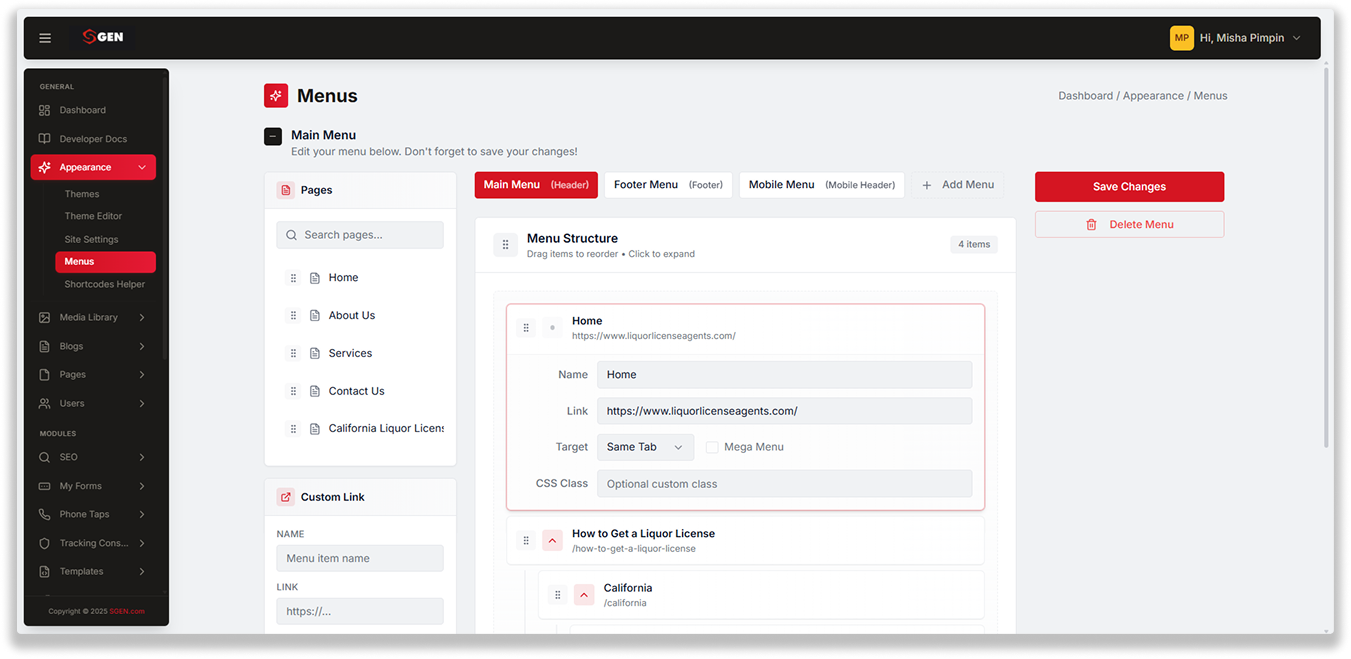This screenshot has width=1351, height=659.
Task: Open the Target Same Tab dropdown
Action: [x=645, y=447]
